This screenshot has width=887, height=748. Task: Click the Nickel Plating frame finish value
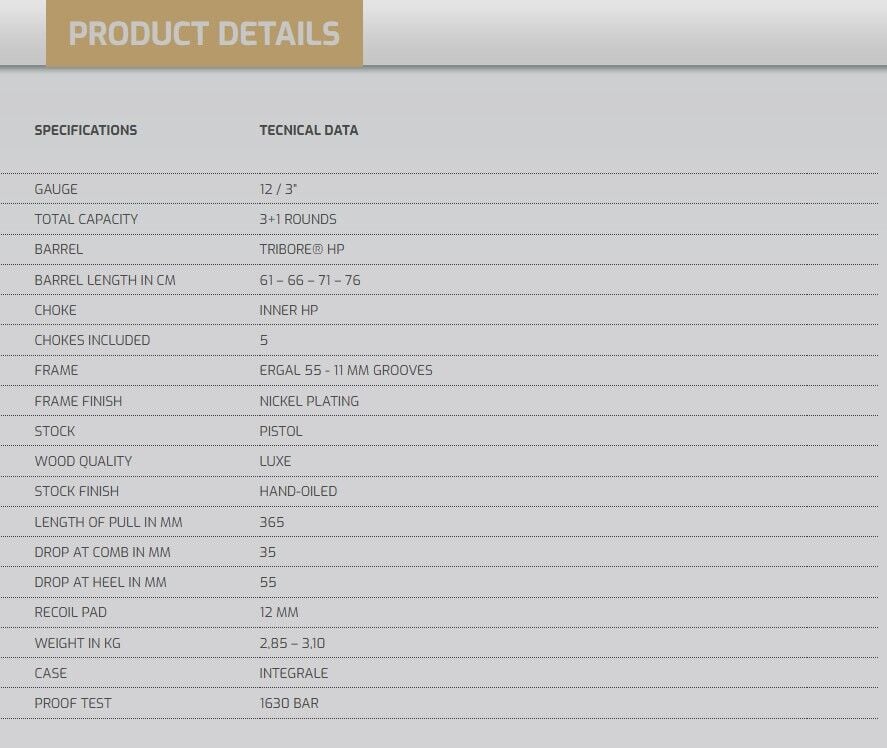click(x=309, y=401)
